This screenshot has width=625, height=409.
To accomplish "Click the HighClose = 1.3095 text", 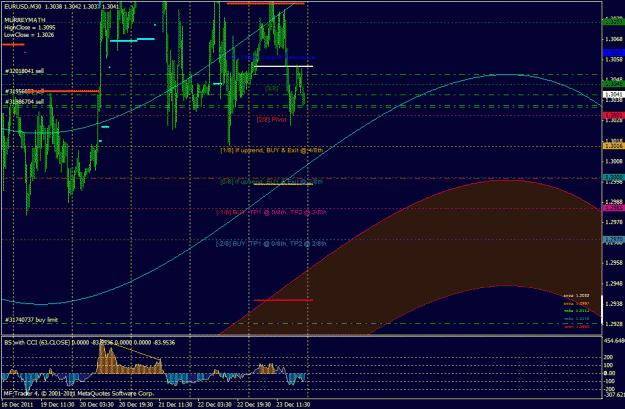I will pos(30,28).
